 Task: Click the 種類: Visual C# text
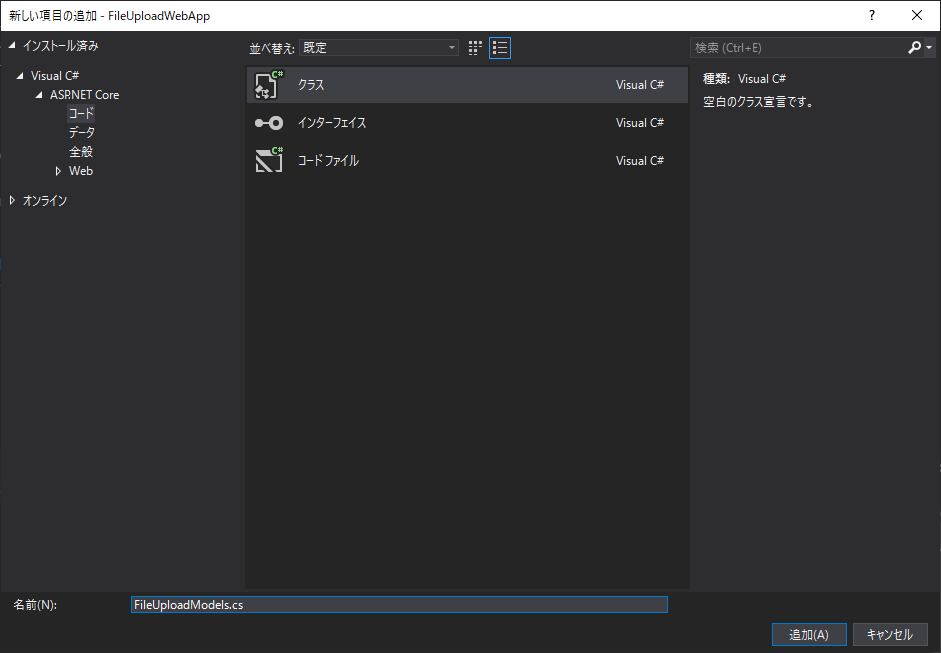tap(744, 79)
